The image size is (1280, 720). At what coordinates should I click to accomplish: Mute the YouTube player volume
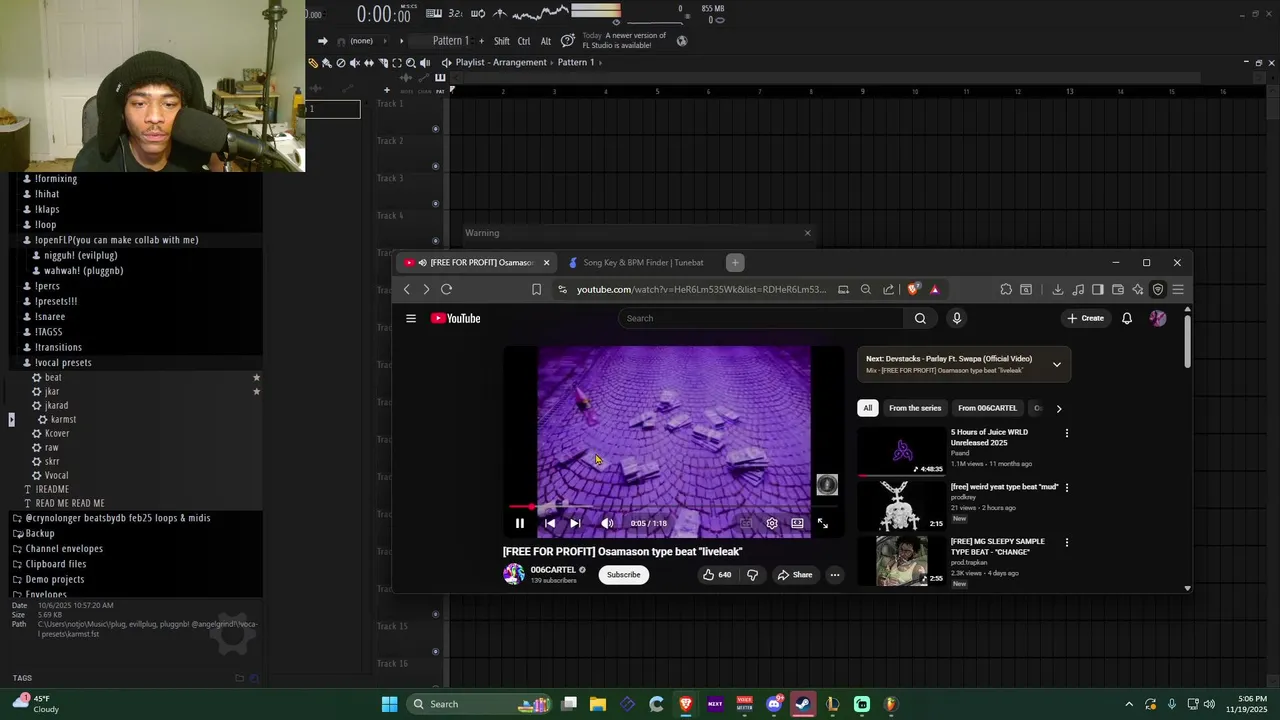[607, 523]
